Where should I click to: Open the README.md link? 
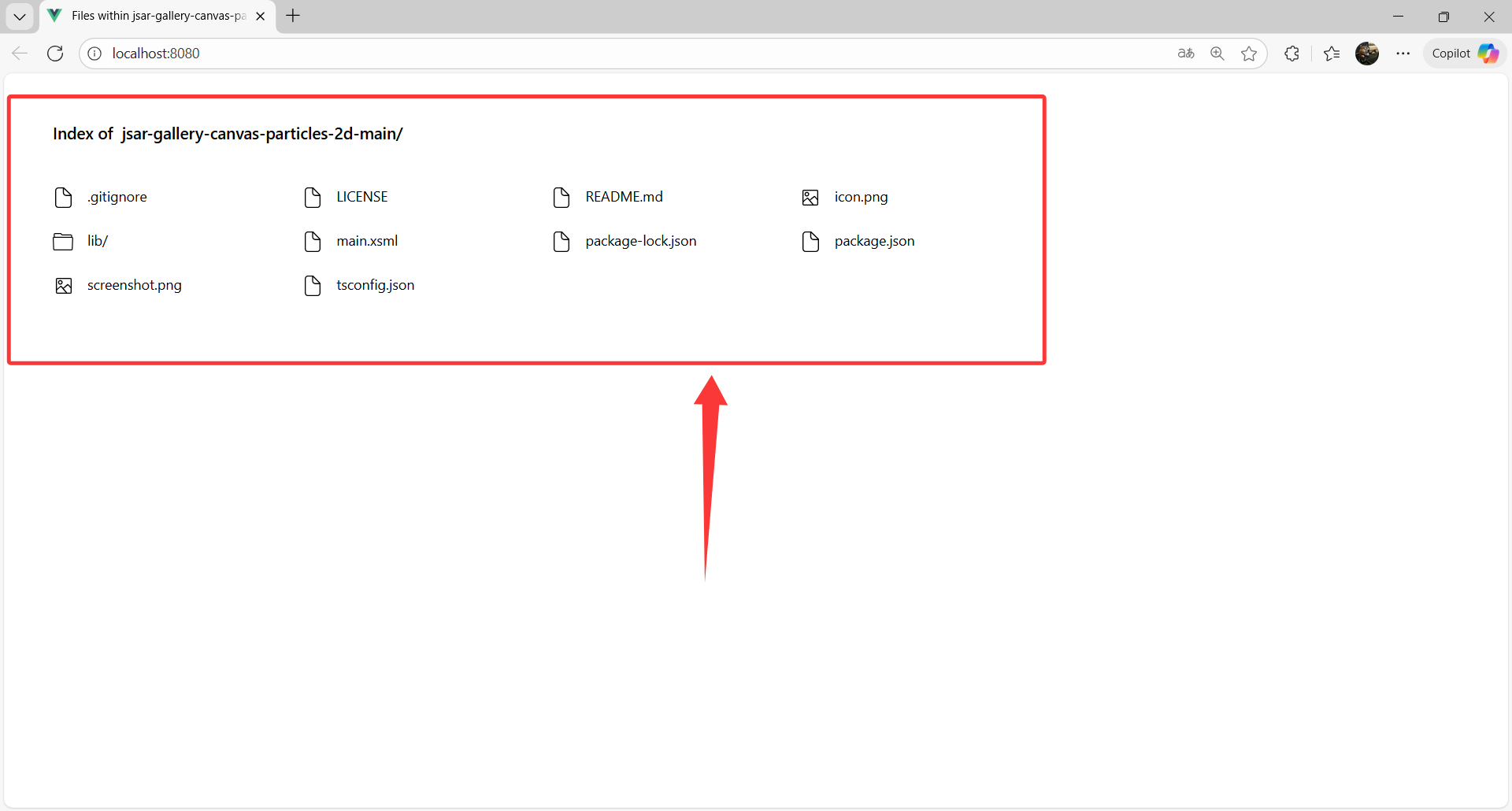[624, 197]
